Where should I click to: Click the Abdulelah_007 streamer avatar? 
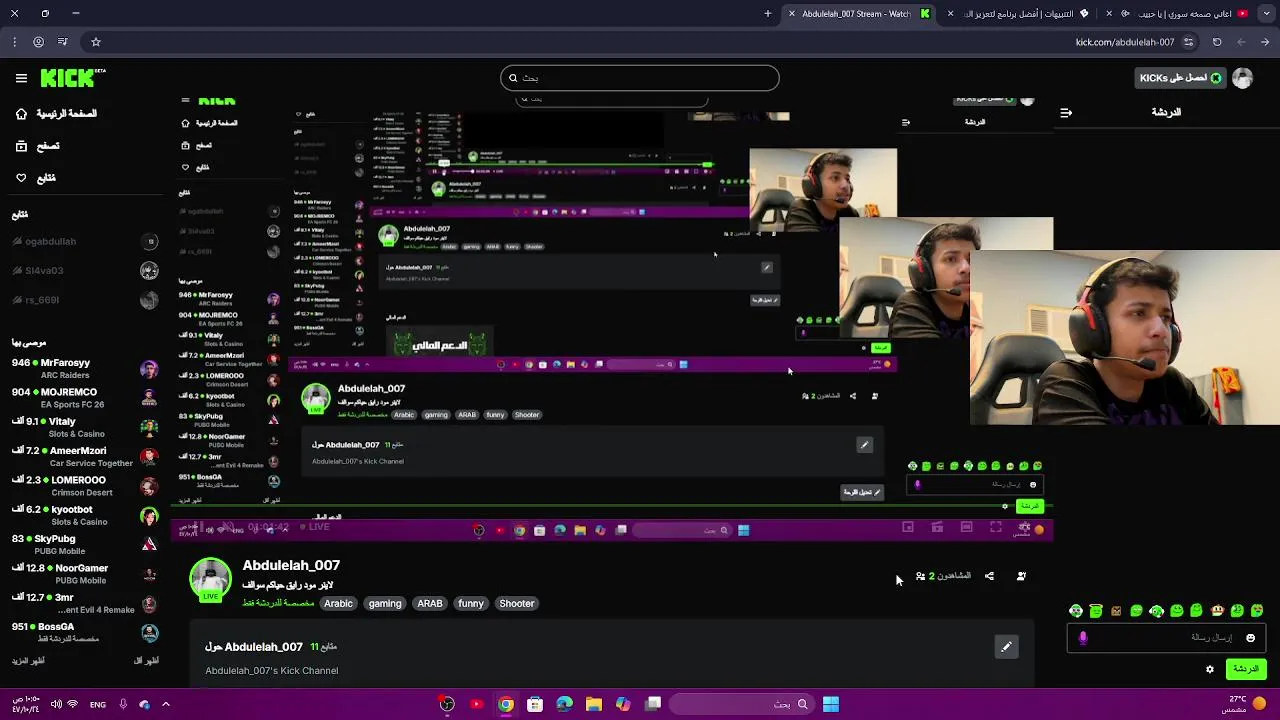click(210, 579)
